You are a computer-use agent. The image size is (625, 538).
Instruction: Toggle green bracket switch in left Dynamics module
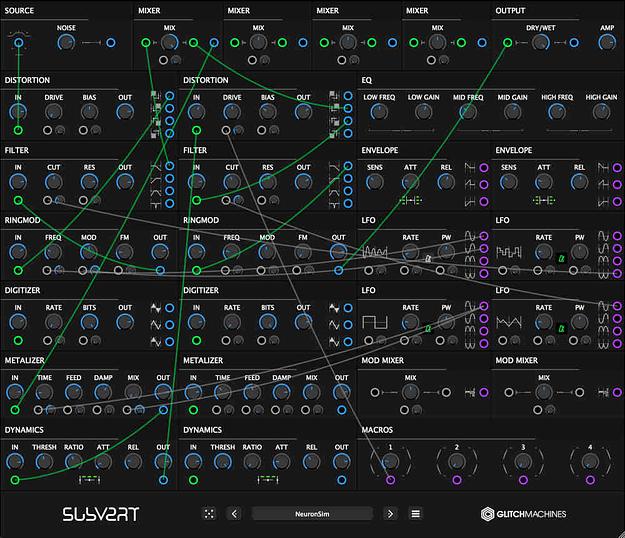click(89, 480)
